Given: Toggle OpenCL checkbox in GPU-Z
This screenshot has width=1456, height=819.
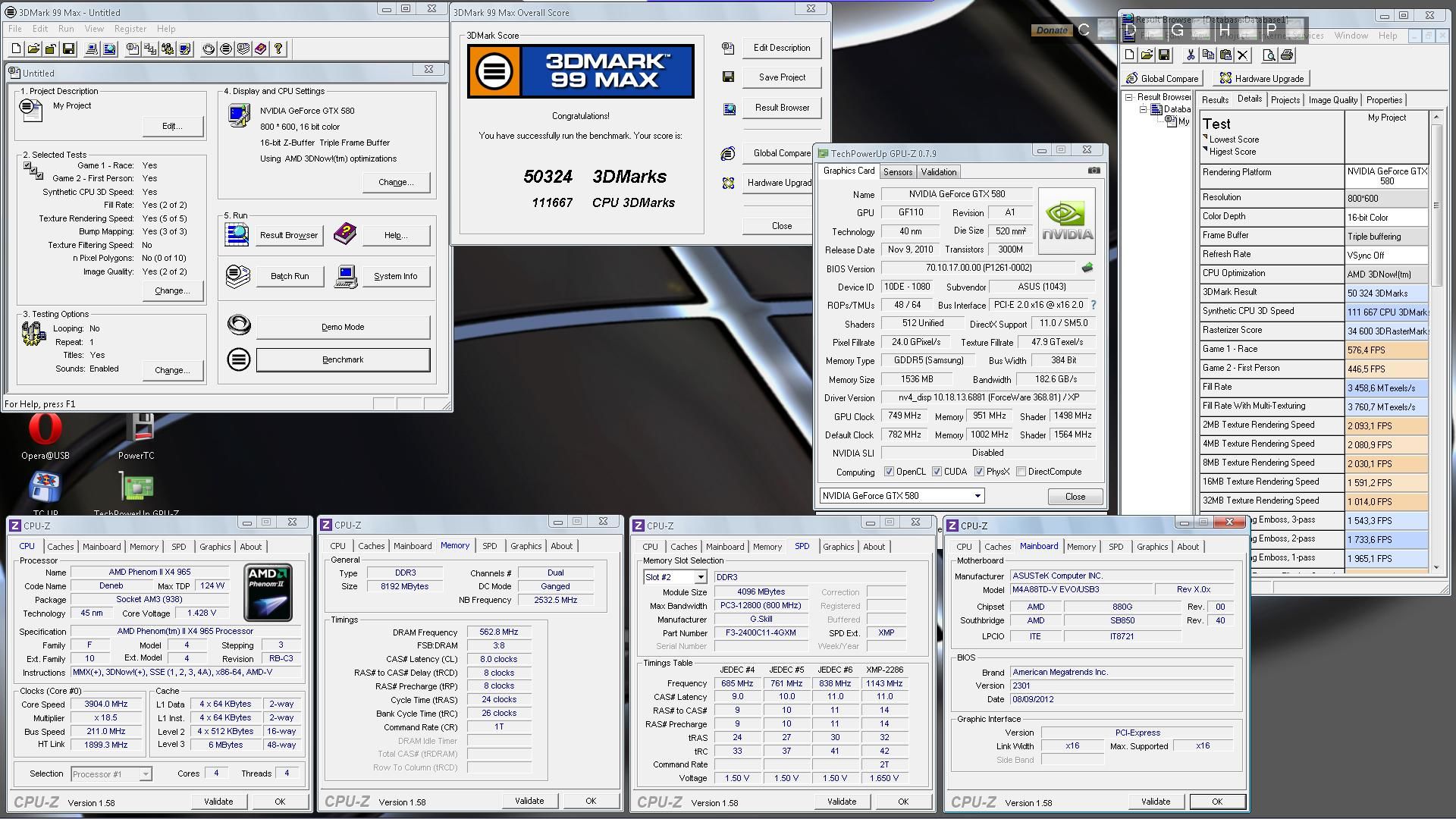Looking at the screenshot, I should click(889, 472).
